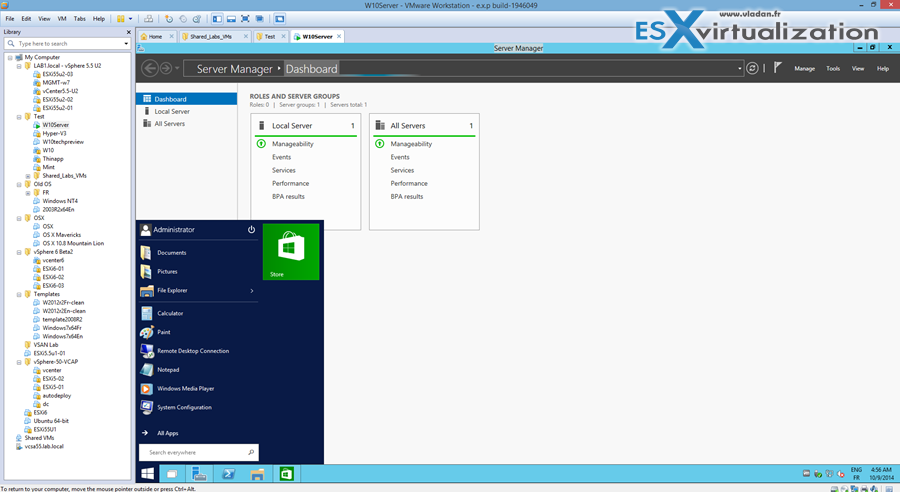900x492 pixels.
Task: Open the power options dropdown arrow
Action: pos(130,19)
